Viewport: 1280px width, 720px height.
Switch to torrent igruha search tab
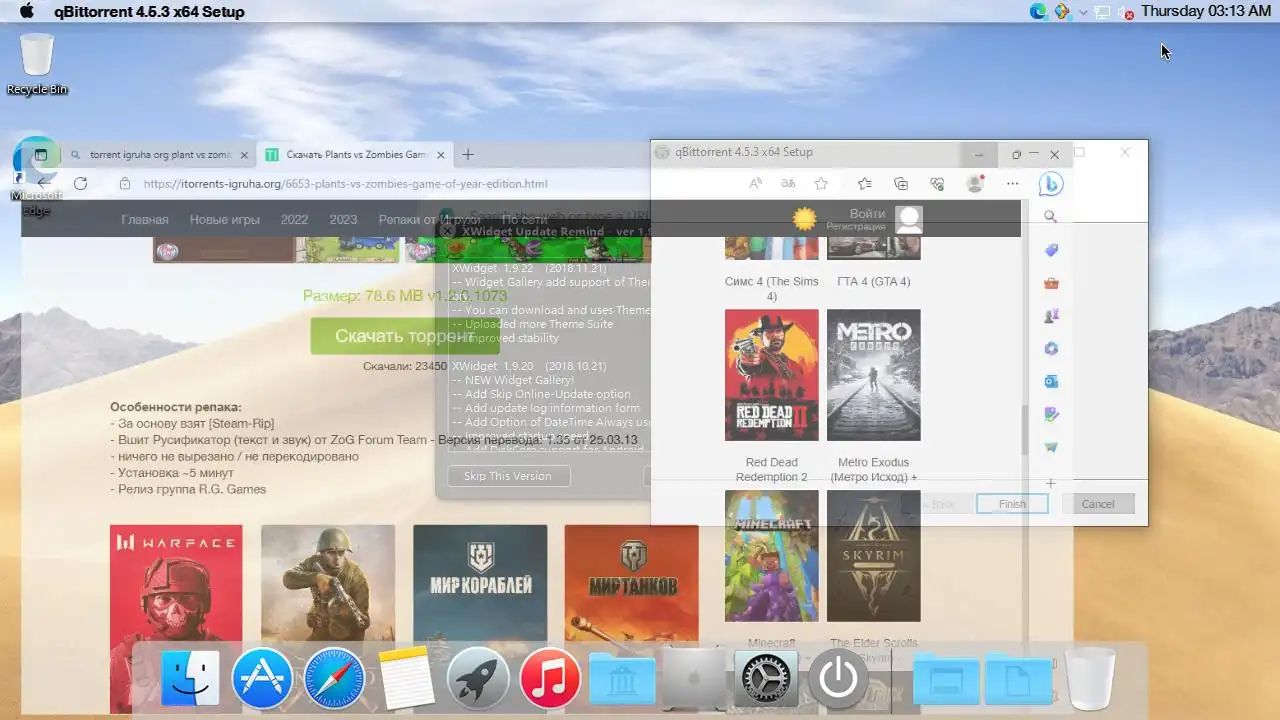tap(159, 155)
